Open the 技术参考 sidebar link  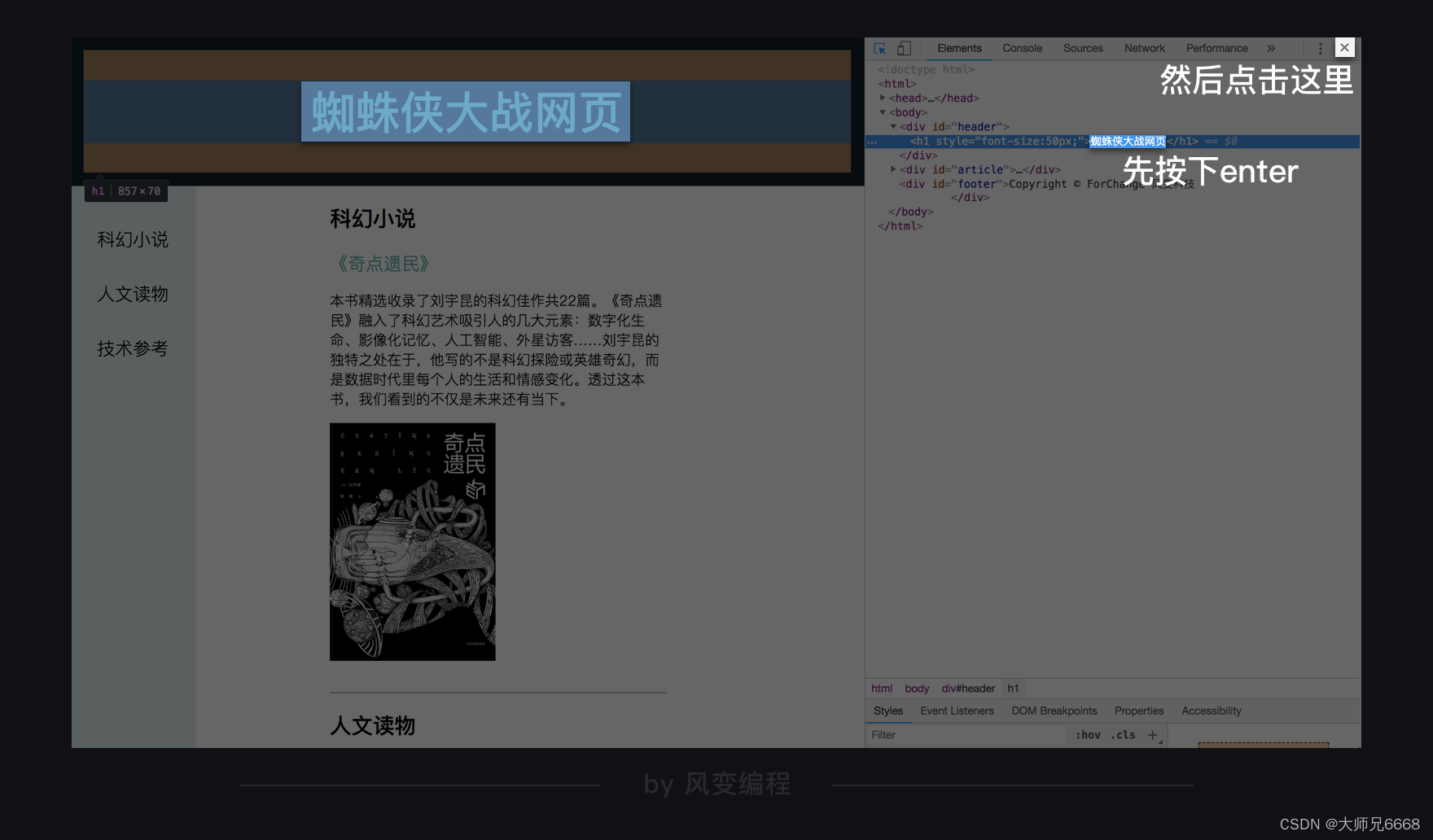coord(133,348)
